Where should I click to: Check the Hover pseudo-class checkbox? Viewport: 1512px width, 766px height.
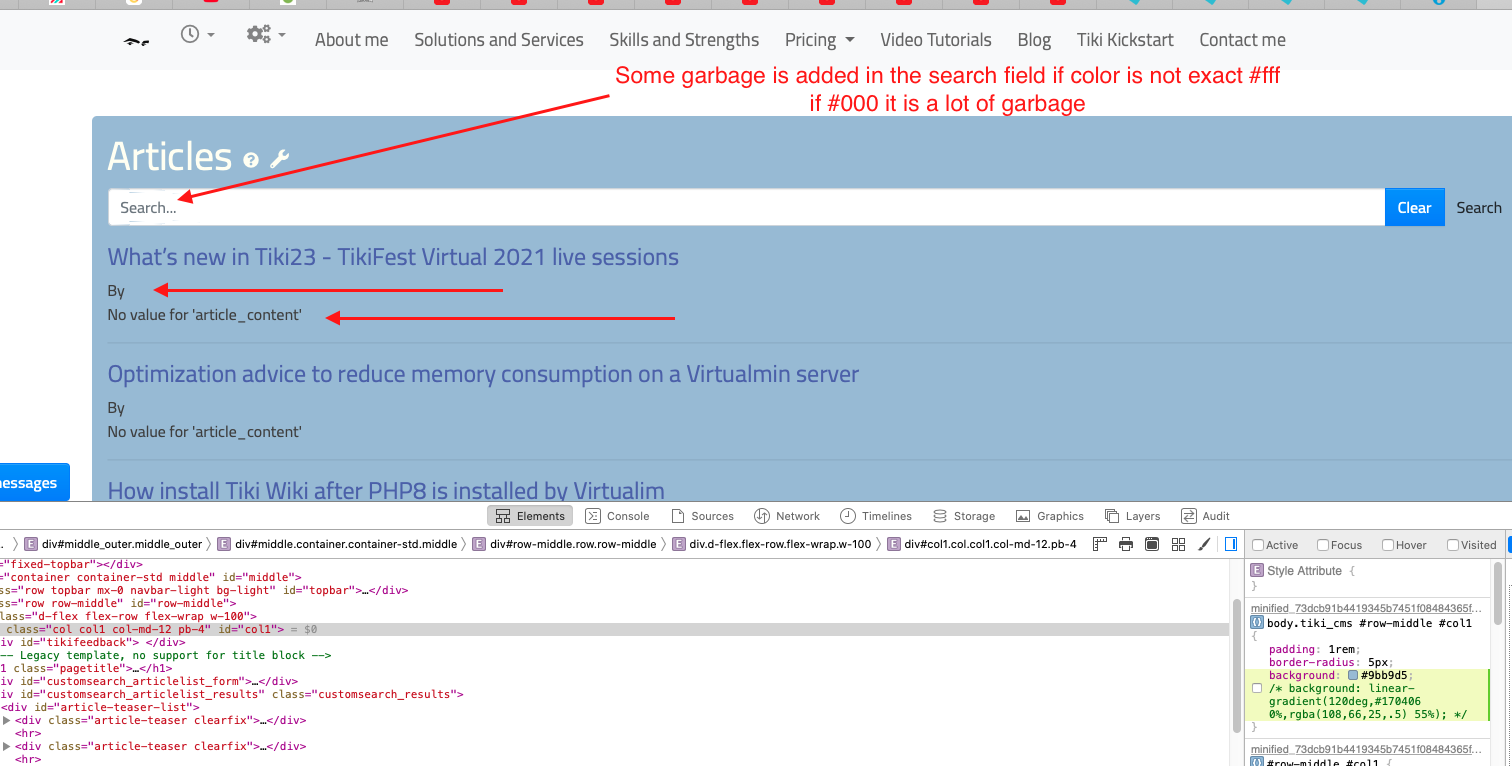click(1388, 545)
